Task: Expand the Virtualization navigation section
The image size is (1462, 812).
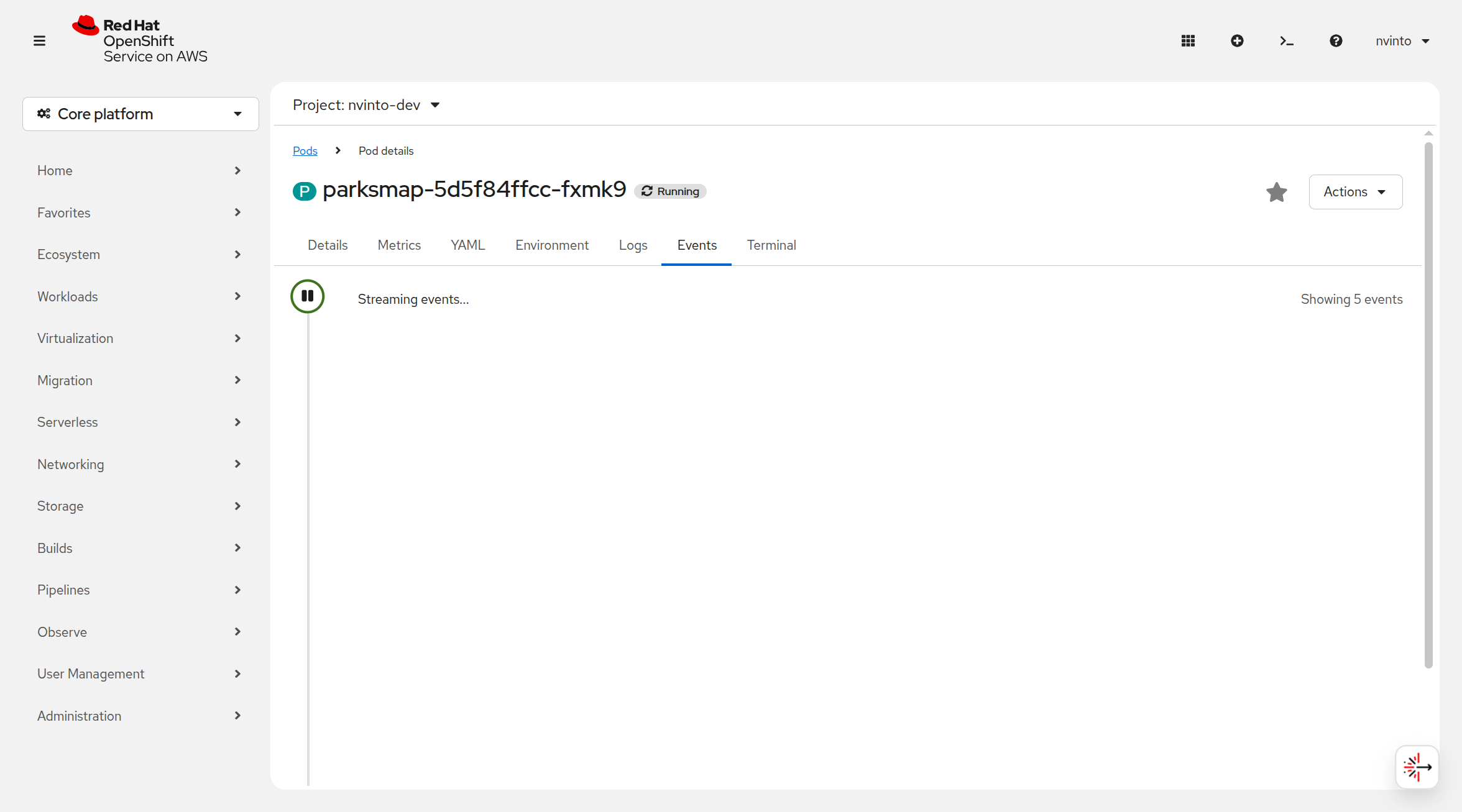Action: click(x=139, y=338)
